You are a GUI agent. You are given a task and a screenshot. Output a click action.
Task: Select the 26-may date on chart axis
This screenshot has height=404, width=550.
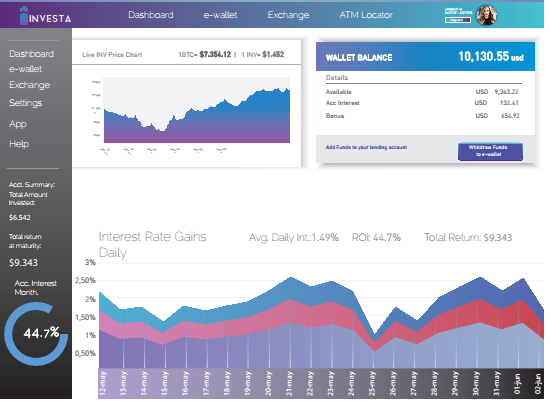coord(393,384)
